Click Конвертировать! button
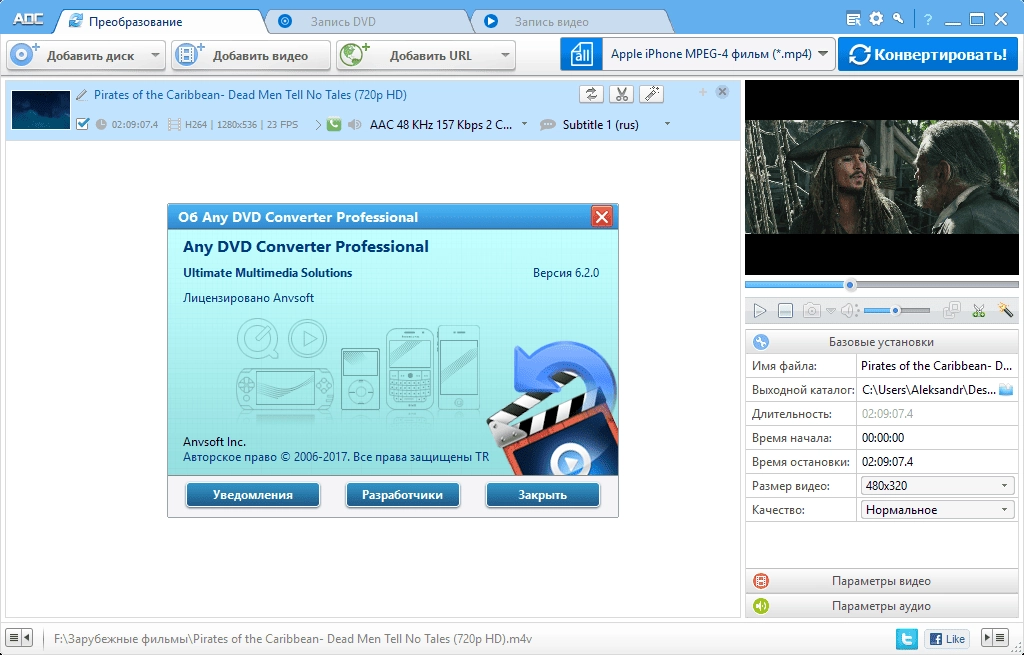The width and height of the screenshot is (1024, 655). pyautogui.click(x=928, y=54)
